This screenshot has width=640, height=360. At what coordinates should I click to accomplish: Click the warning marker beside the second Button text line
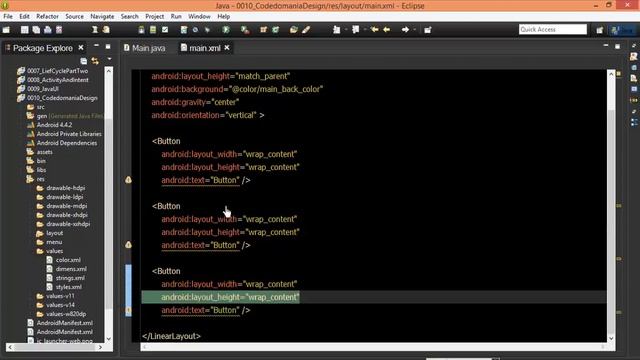(128, 244)
